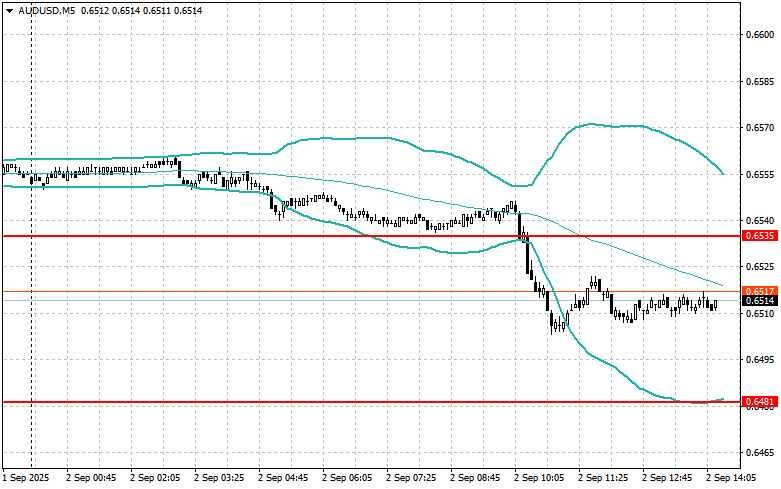This screenshot has width=781, height=489.
Task: Open the chart menu triangle beside AUDUSD,M5
Action: 10,10
